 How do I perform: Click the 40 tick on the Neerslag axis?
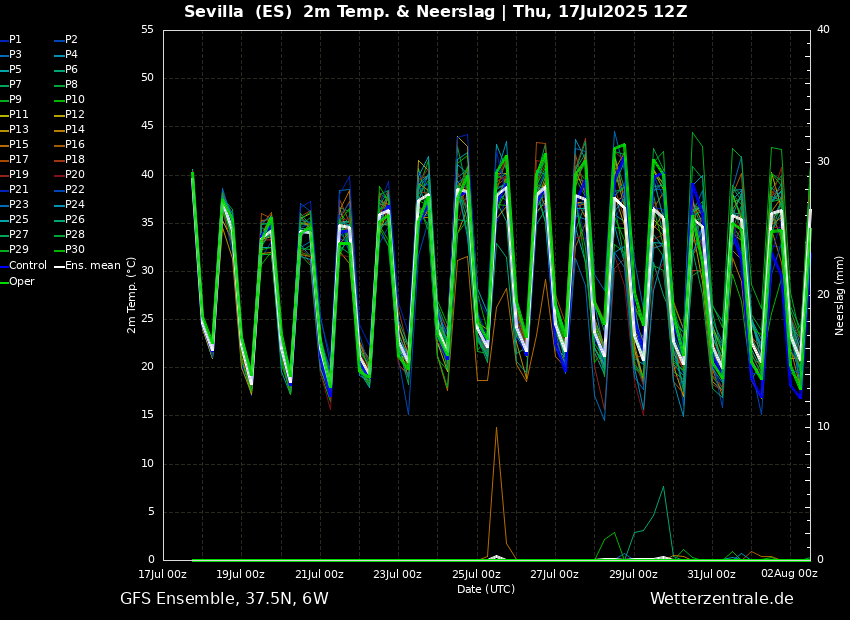(x=823, y=30)
